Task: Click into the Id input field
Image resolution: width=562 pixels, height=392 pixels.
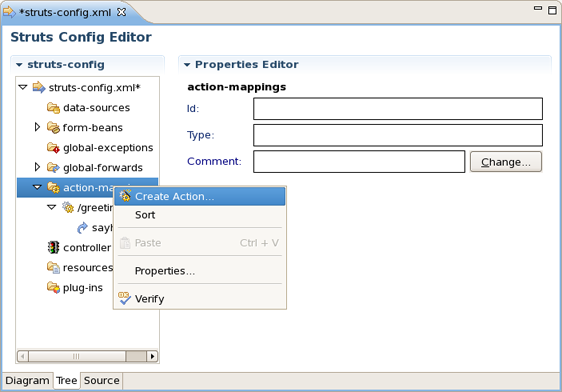Action: coord(398,109)
